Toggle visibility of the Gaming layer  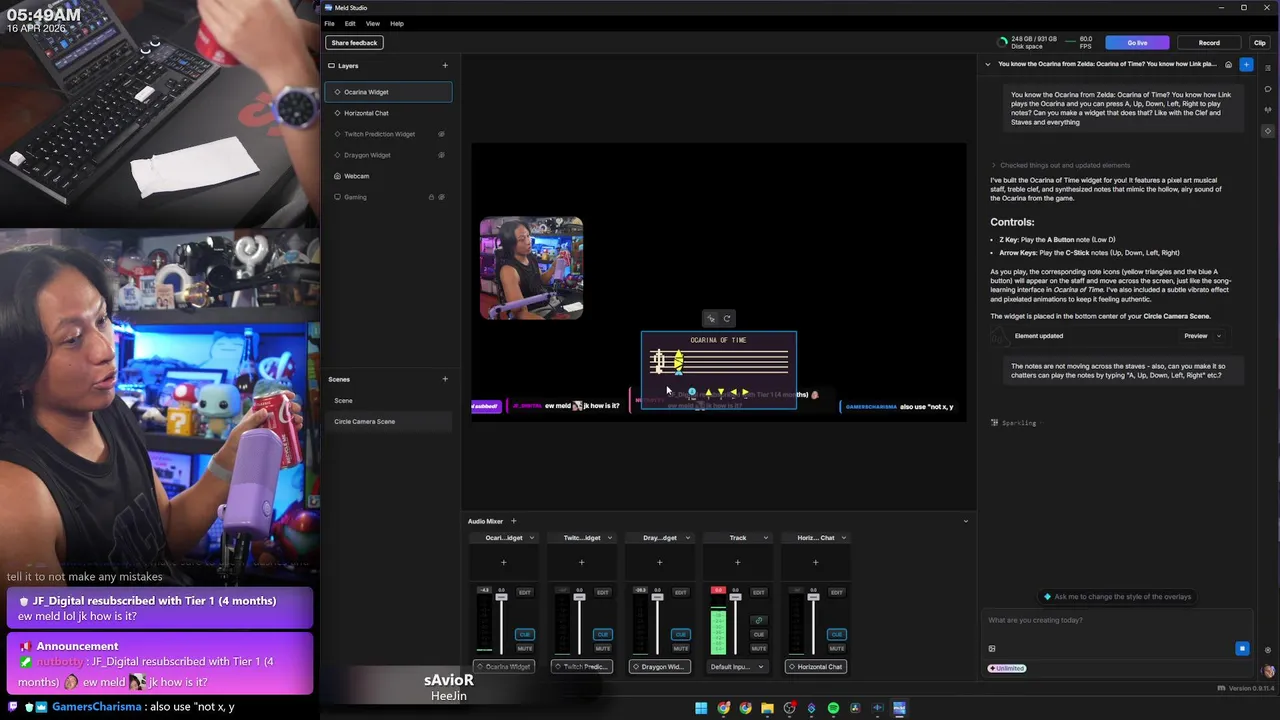[x=441, y=197]
